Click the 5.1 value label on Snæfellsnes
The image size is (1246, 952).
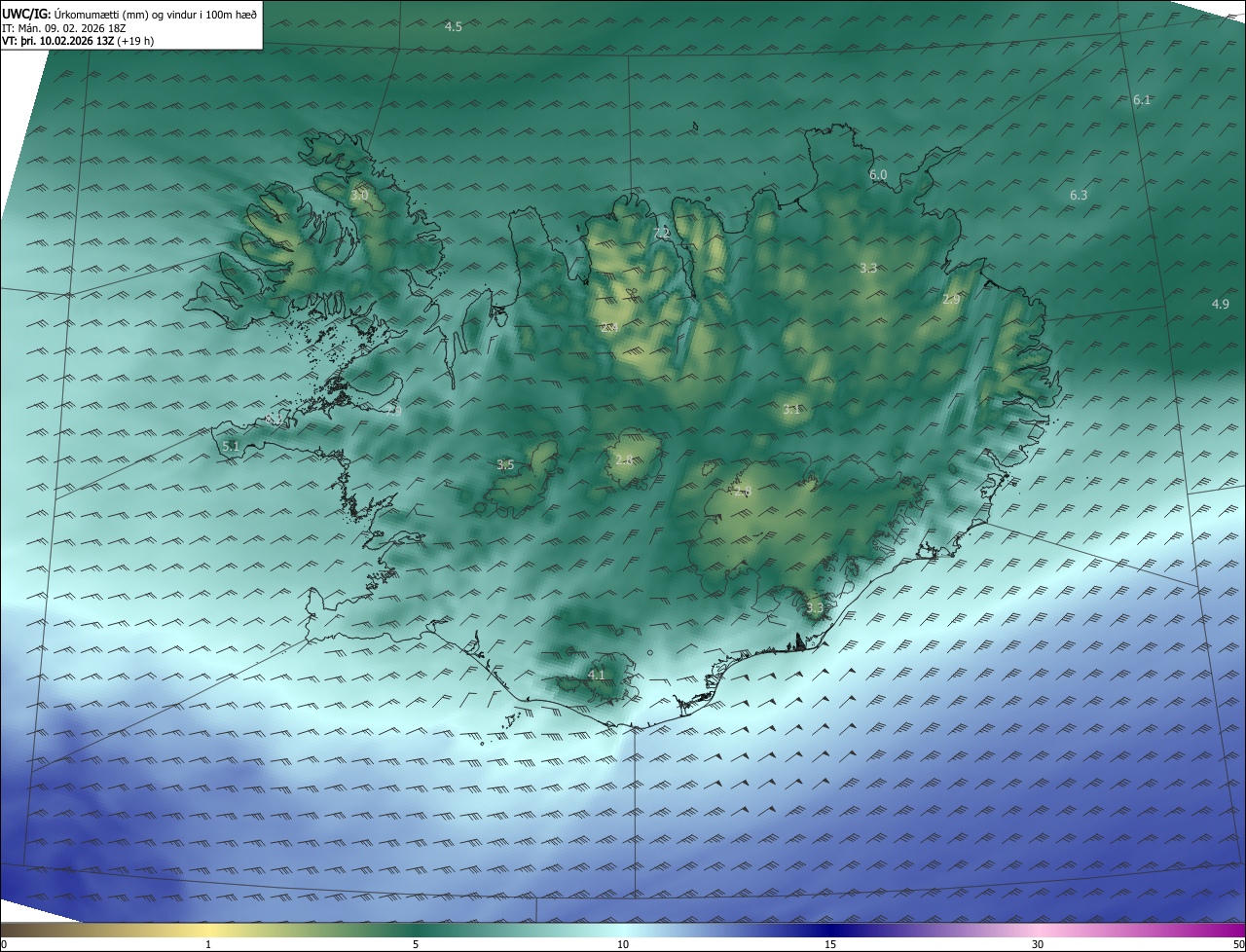231,446
